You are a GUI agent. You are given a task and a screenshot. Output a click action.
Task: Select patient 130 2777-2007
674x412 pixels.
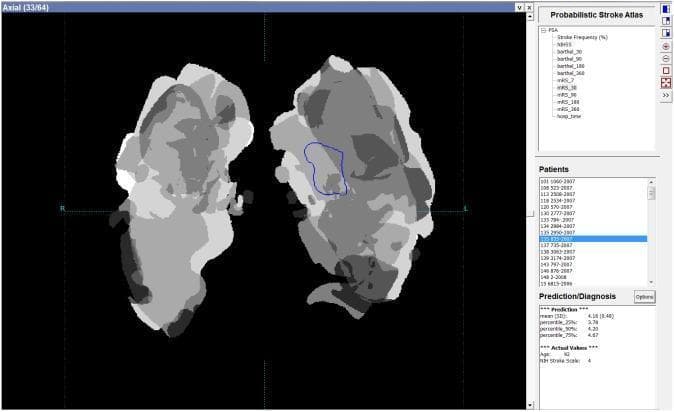click(558, 213)
